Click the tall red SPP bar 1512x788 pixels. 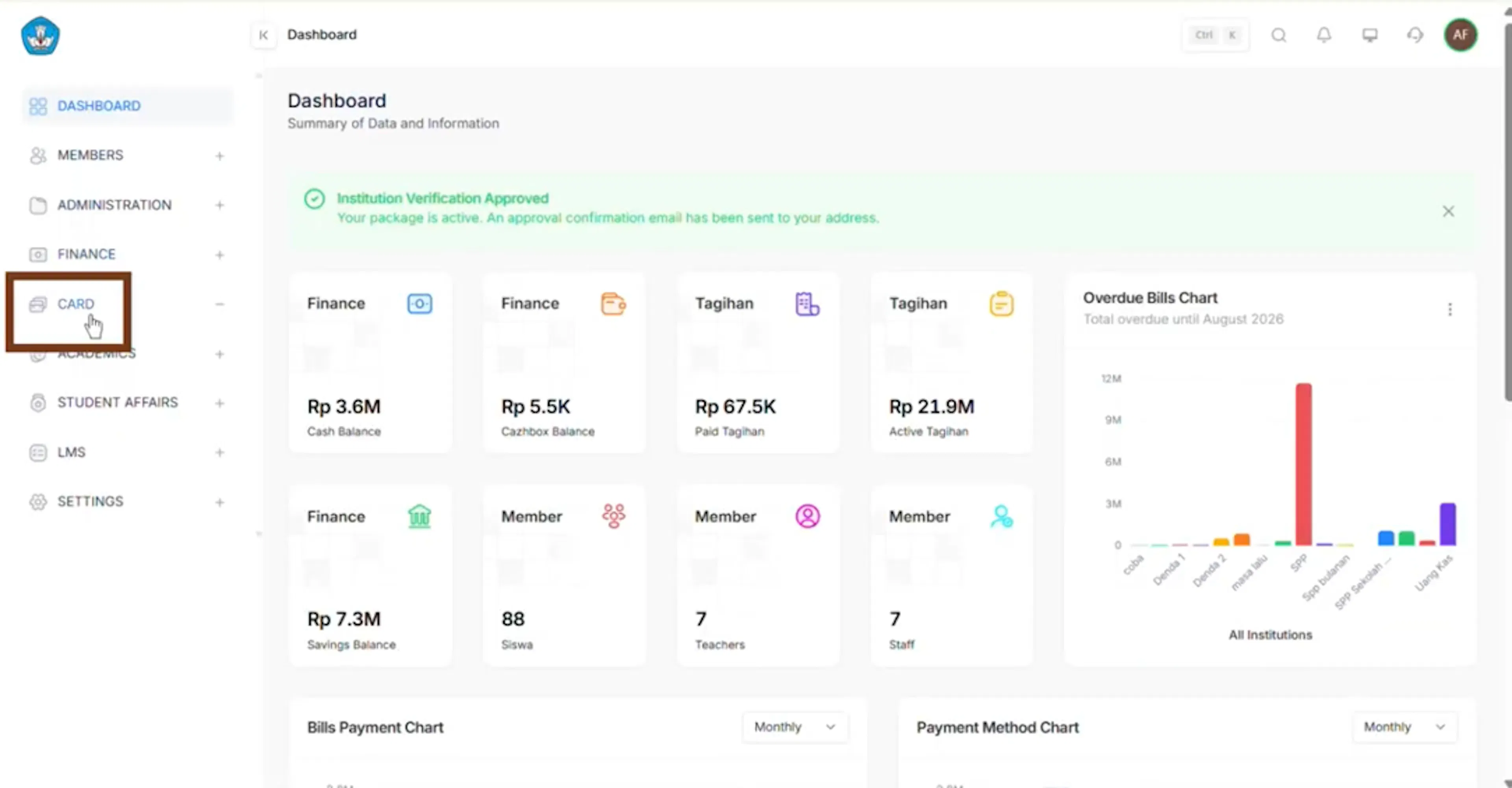(x=1303, y=465)
